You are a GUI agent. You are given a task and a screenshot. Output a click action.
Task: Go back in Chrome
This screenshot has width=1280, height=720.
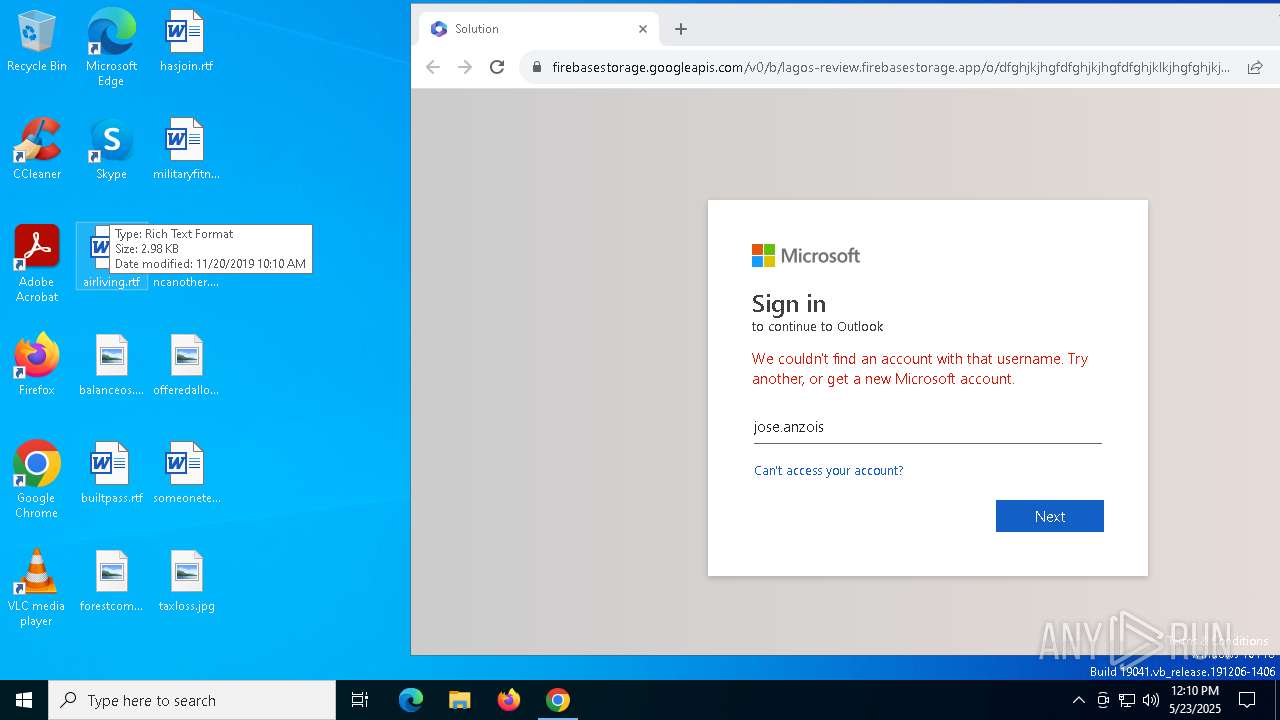pos(433,67)
